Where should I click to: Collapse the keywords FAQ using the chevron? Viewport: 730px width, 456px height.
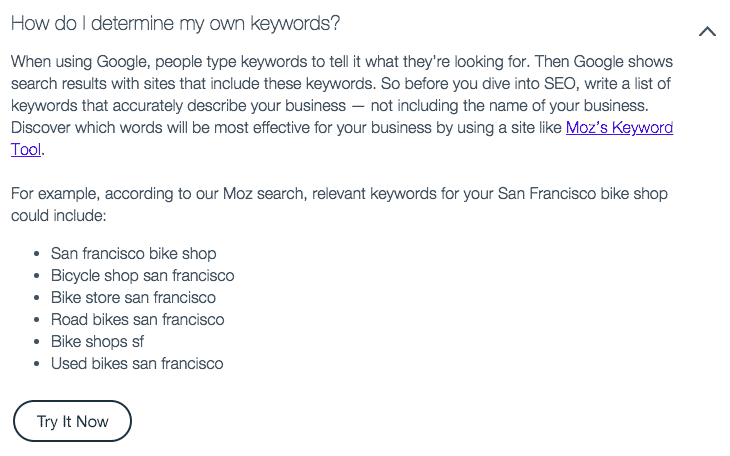pyautogui.click(x=707, y=32)
